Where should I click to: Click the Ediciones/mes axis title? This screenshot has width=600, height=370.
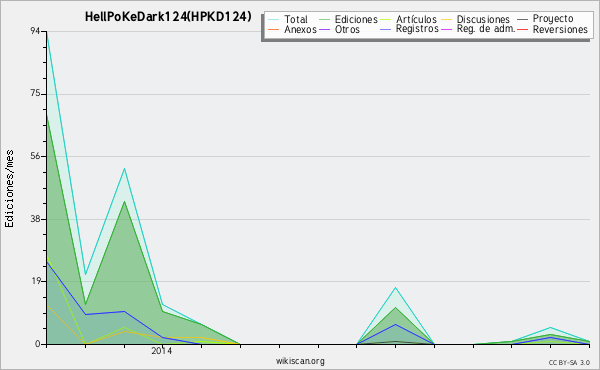click(9, 189)
